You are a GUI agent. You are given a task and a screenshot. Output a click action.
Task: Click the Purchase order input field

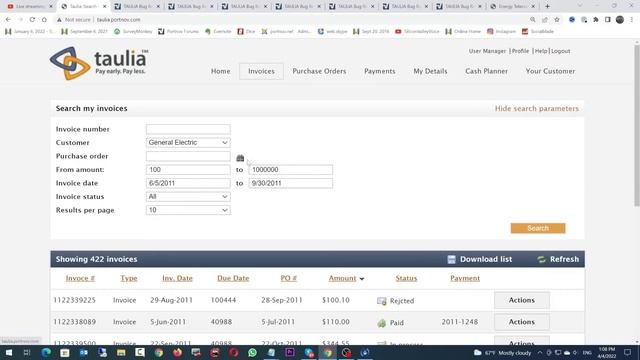click(188, 156)
